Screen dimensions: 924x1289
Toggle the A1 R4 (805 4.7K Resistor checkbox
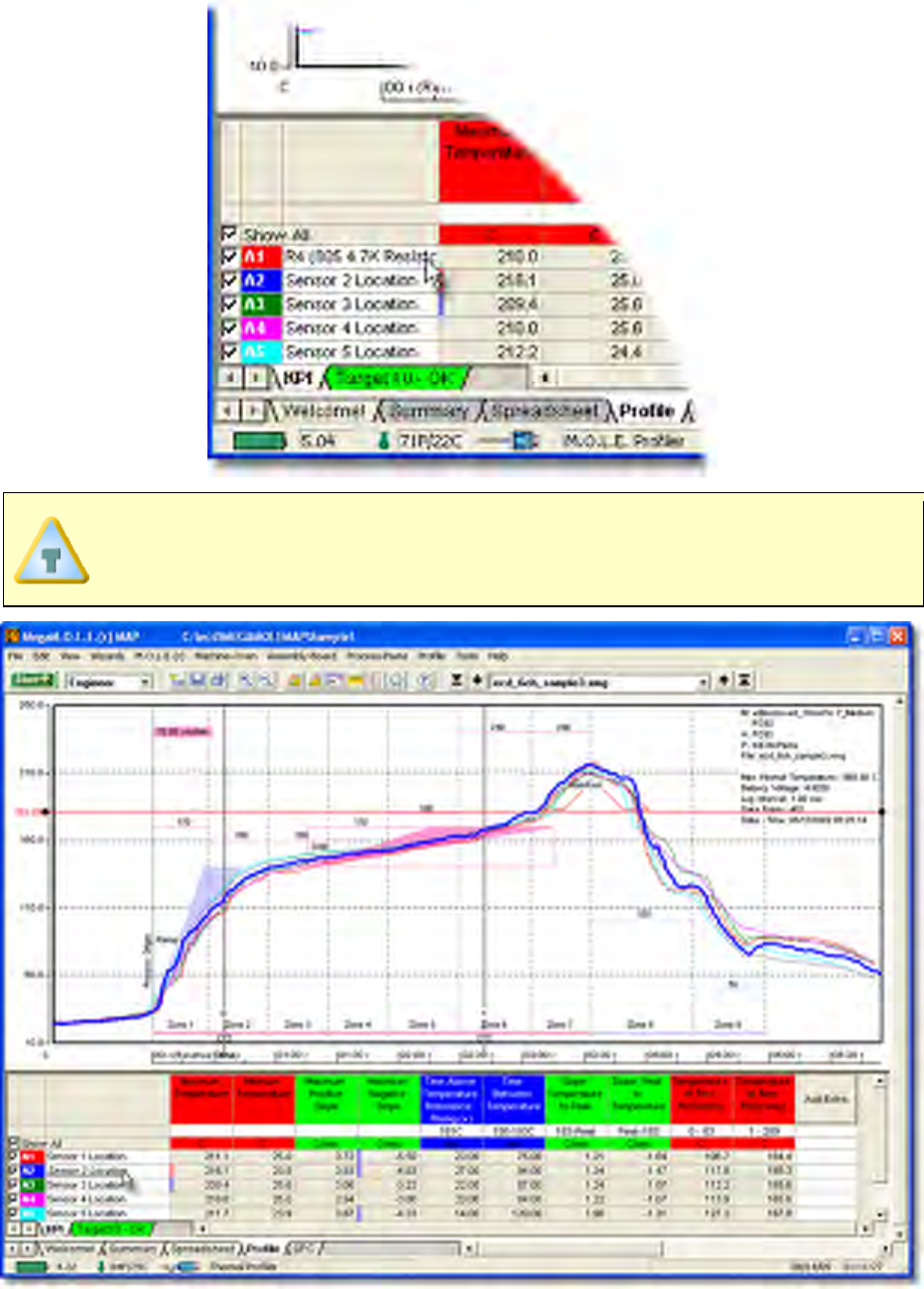coord(229,257)
